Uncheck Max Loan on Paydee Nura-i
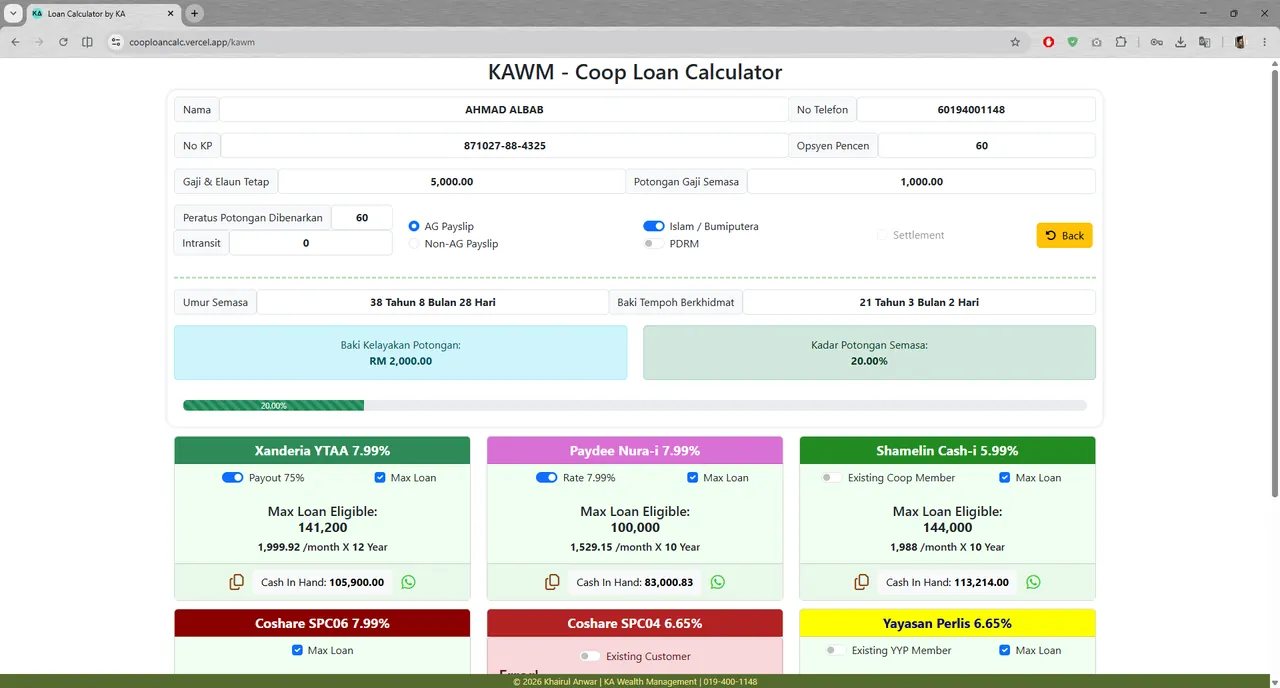 point(693,478)
